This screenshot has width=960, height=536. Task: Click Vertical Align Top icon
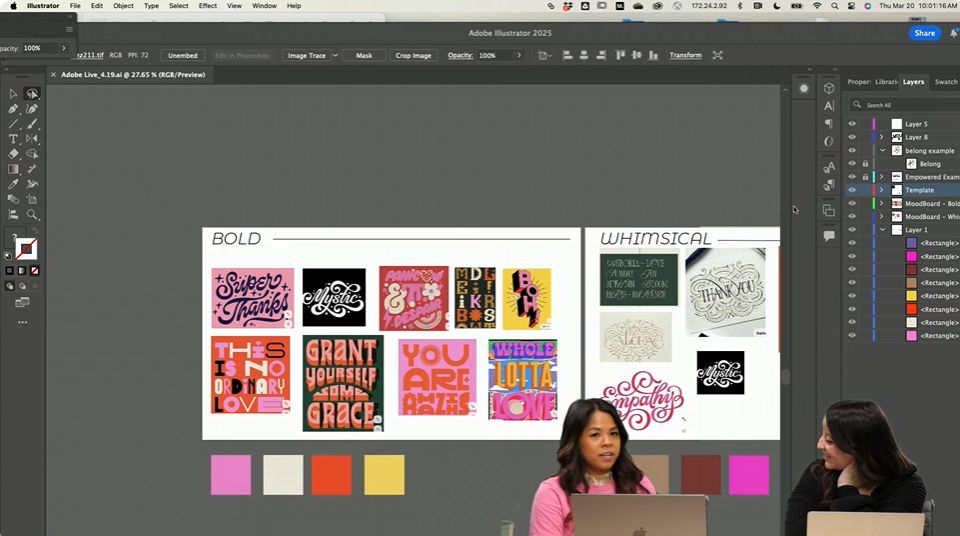620,55
